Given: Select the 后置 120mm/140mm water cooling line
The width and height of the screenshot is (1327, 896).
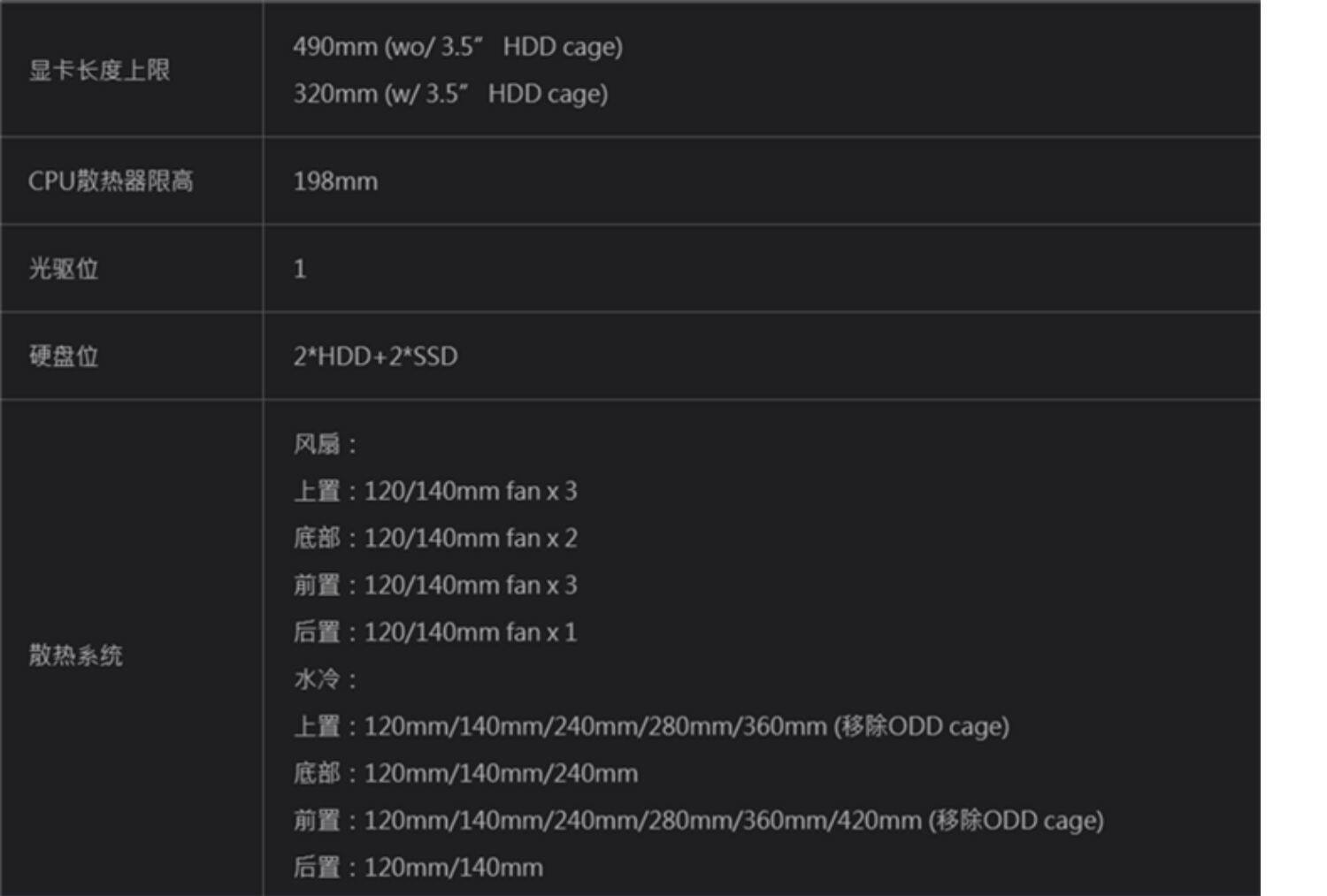Looking at the screenshot, I should [418, 868].
